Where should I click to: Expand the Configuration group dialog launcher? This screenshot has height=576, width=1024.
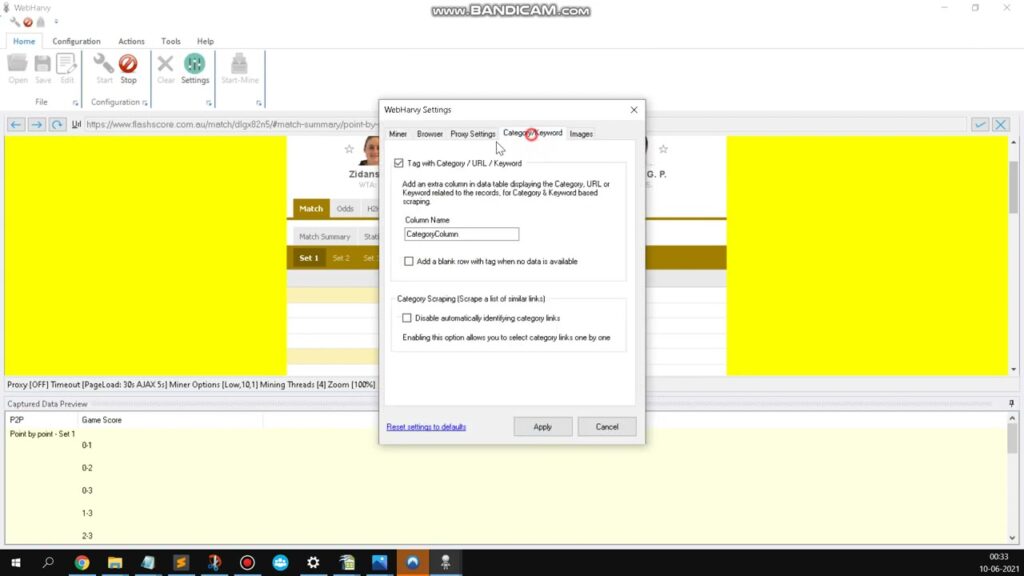click(x=145, y=103)
